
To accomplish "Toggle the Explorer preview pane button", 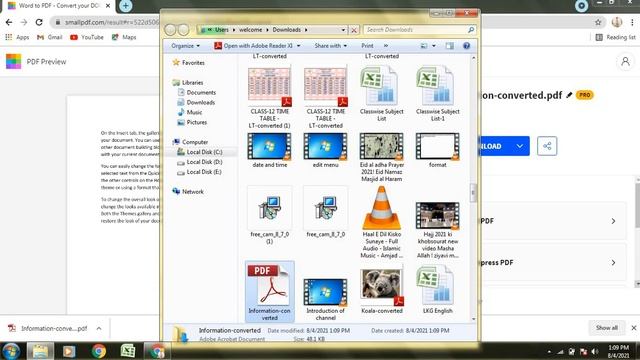I will pyautogui.click(x=449, y=46).
